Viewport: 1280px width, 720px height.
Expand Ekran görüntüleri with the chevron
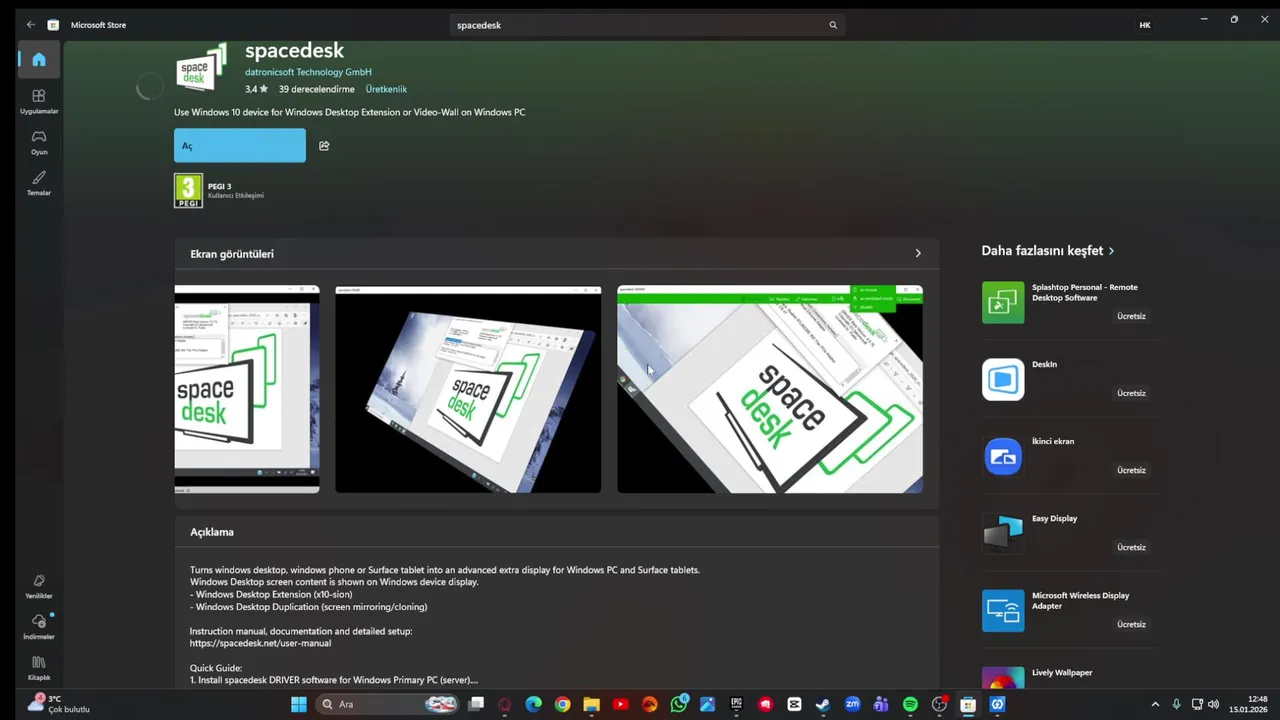(x=918, y=253)
